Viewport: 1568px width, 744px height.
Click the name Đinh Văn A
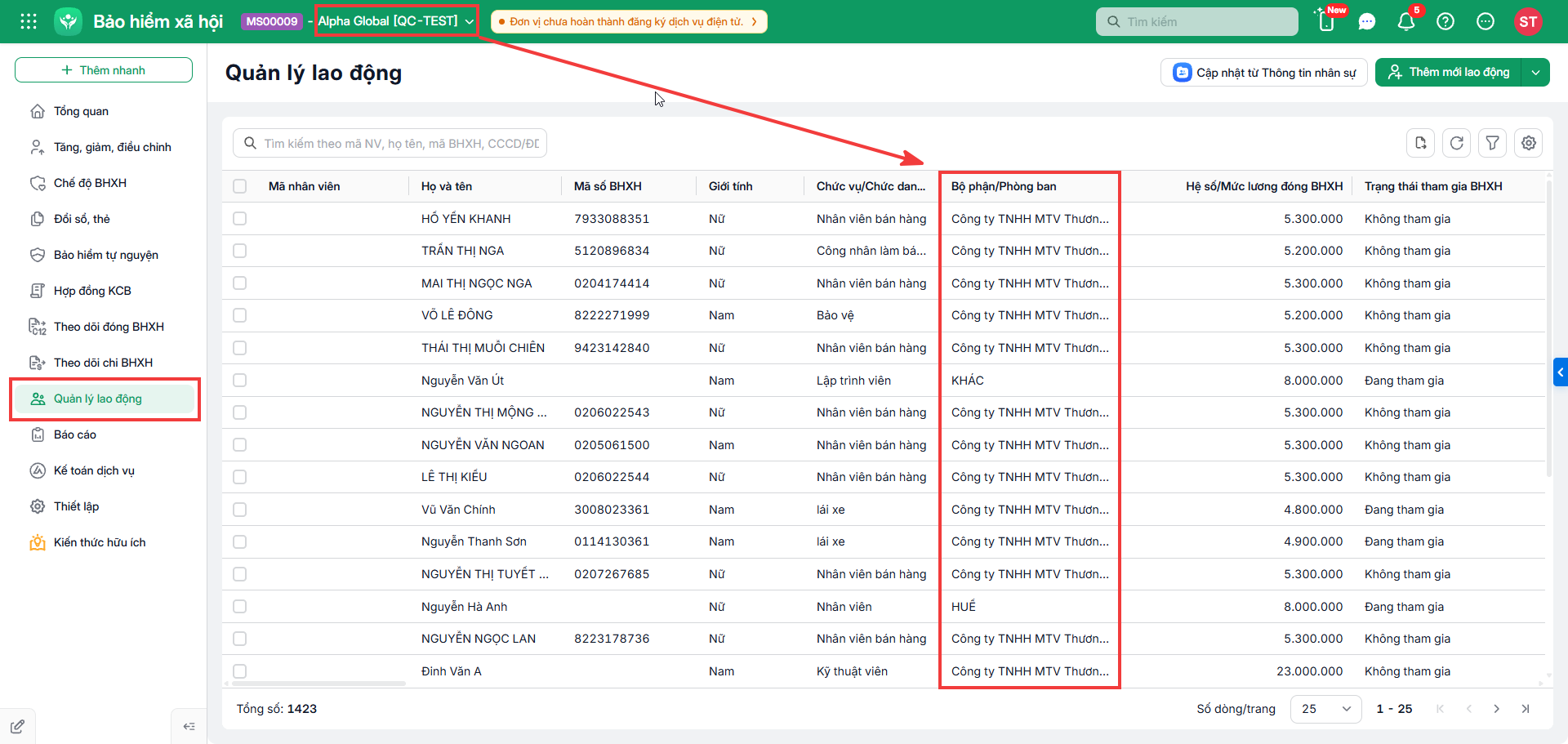point(452,671)
